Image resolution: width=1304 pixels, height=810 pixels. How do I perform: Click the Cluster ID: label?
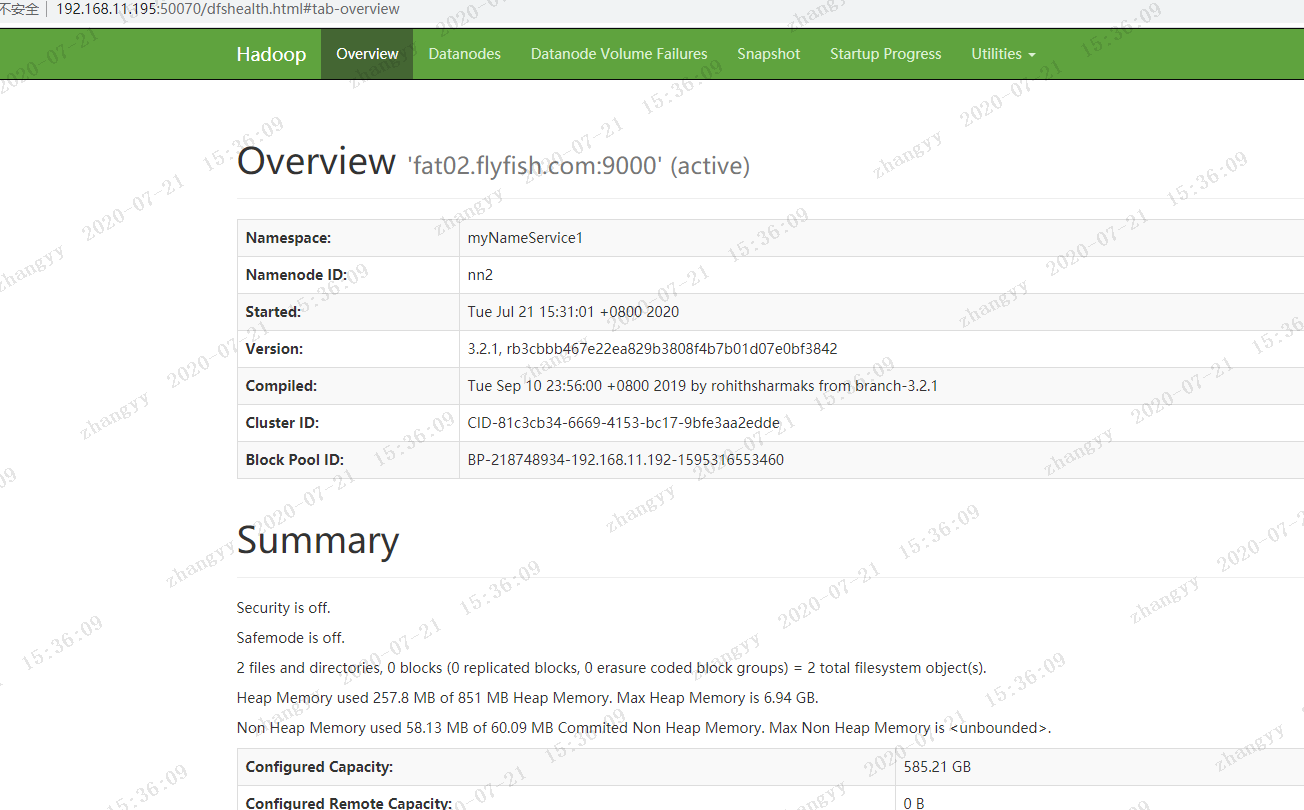[282, 423]
